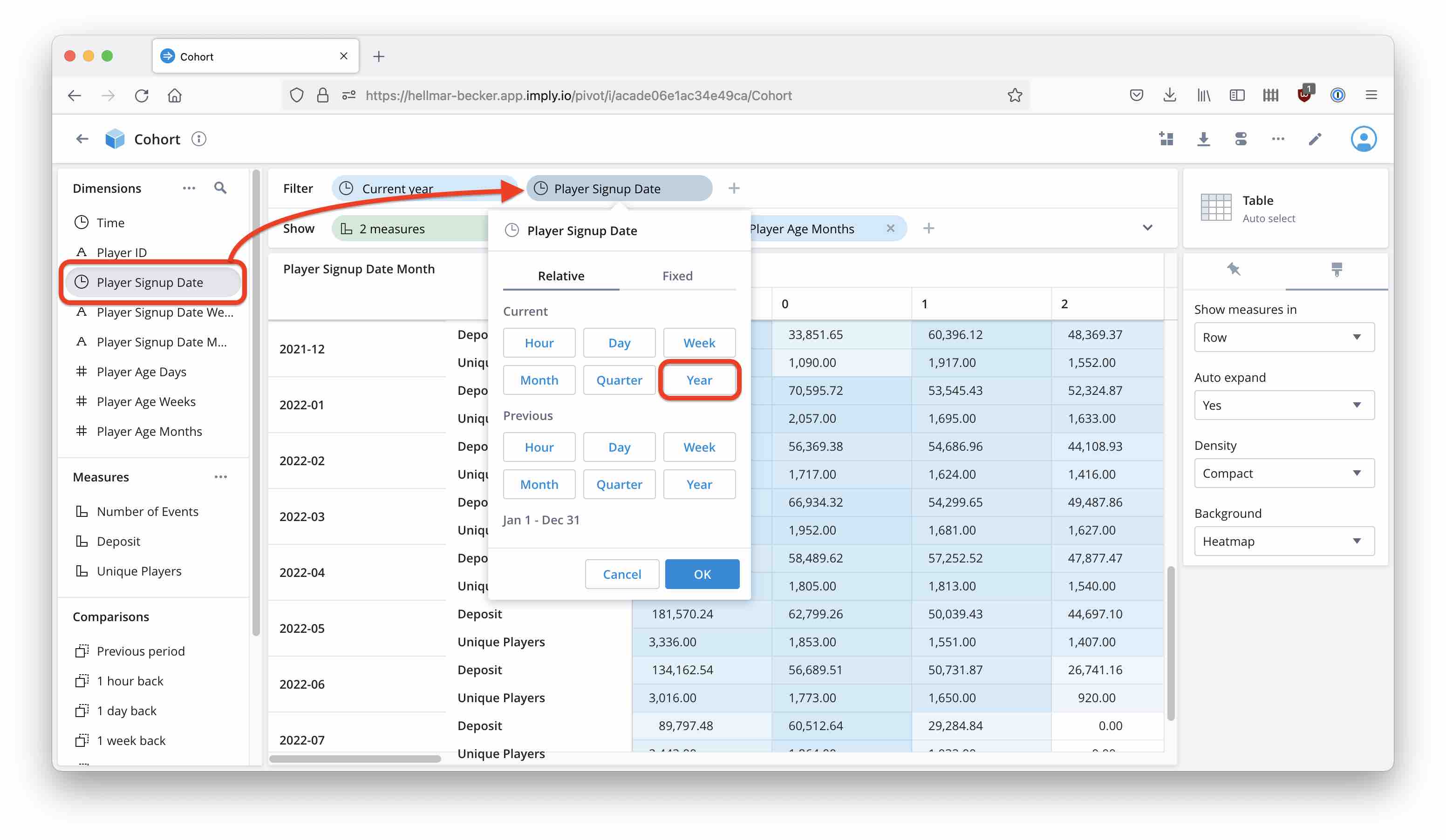Click the info icon next to Cohort
This screenshot has height=840, width=1446.
point(198,139)
